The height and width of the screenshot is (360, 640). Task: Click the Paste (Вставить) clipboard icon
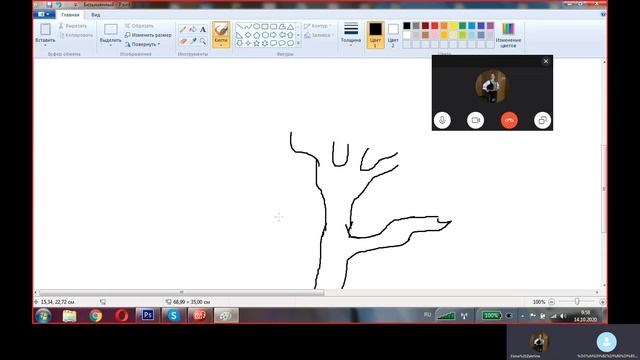click(x=45, y=29)
